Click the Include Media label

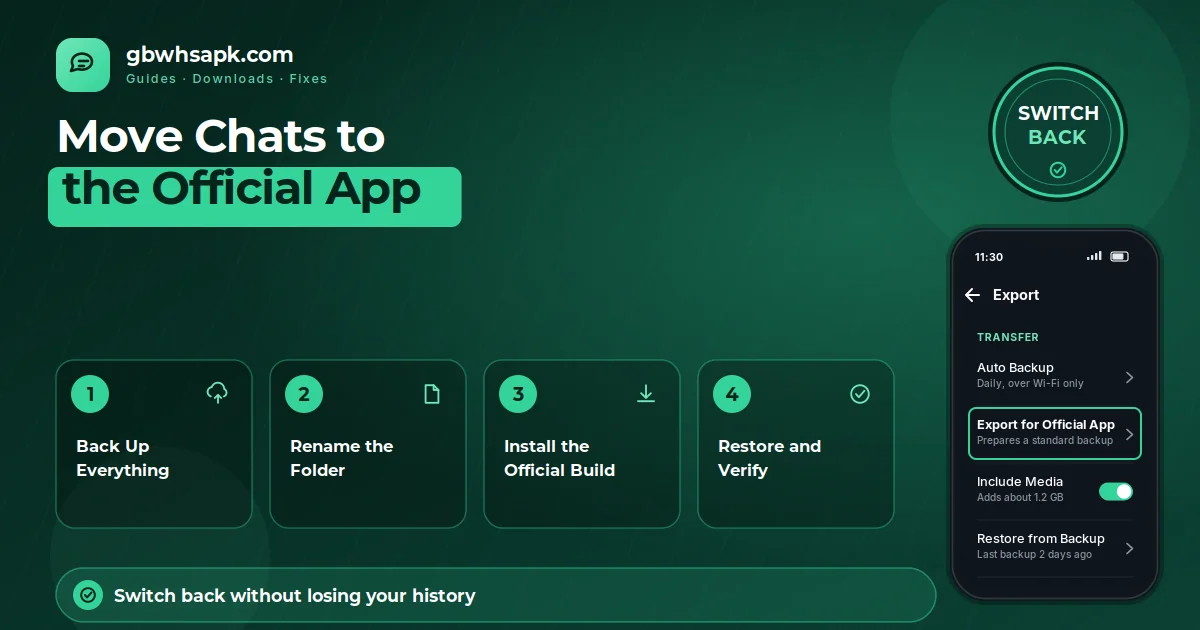(1020, 482)
